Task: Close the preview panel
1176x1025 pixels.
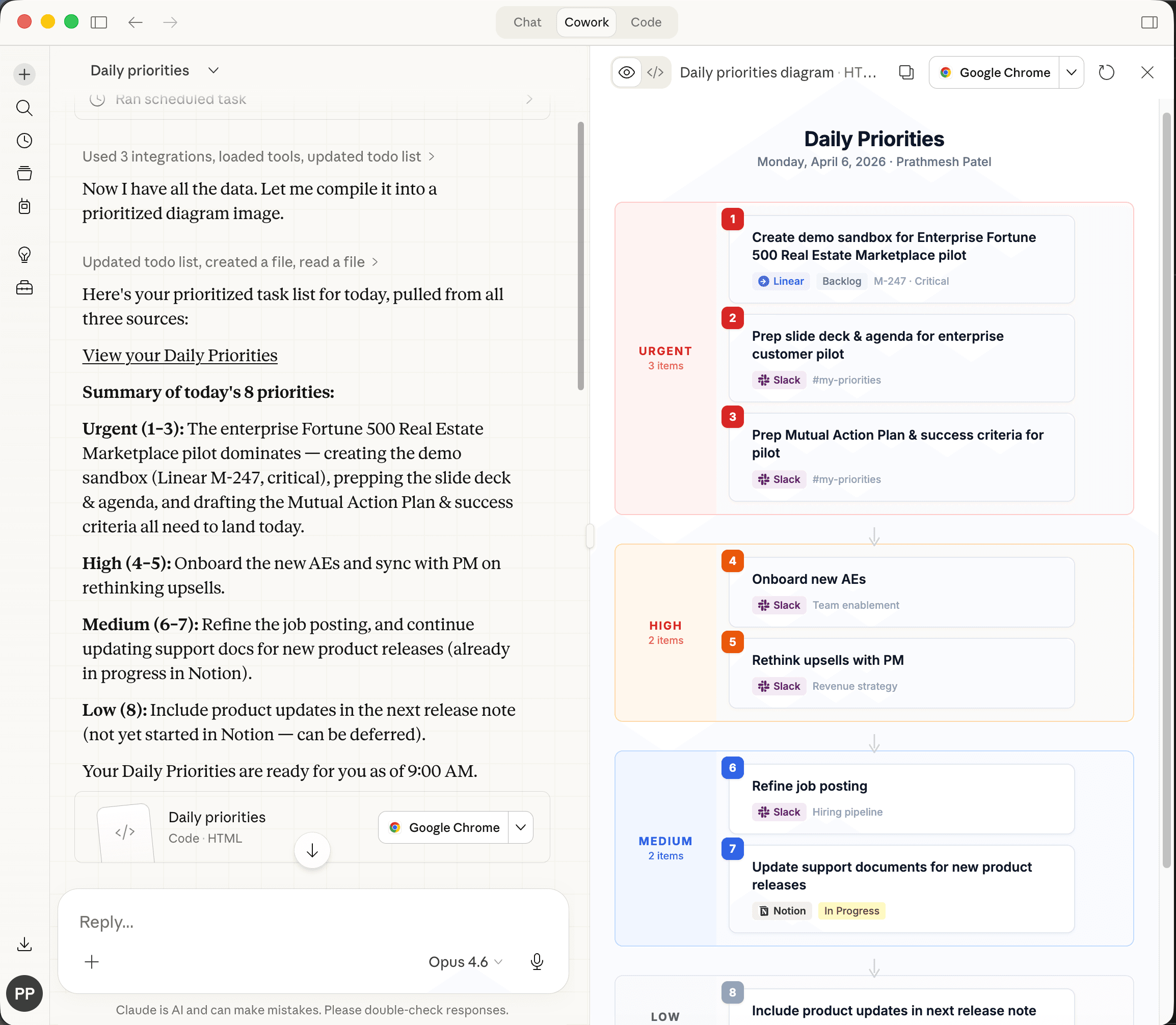Action: pos(1147,73)
